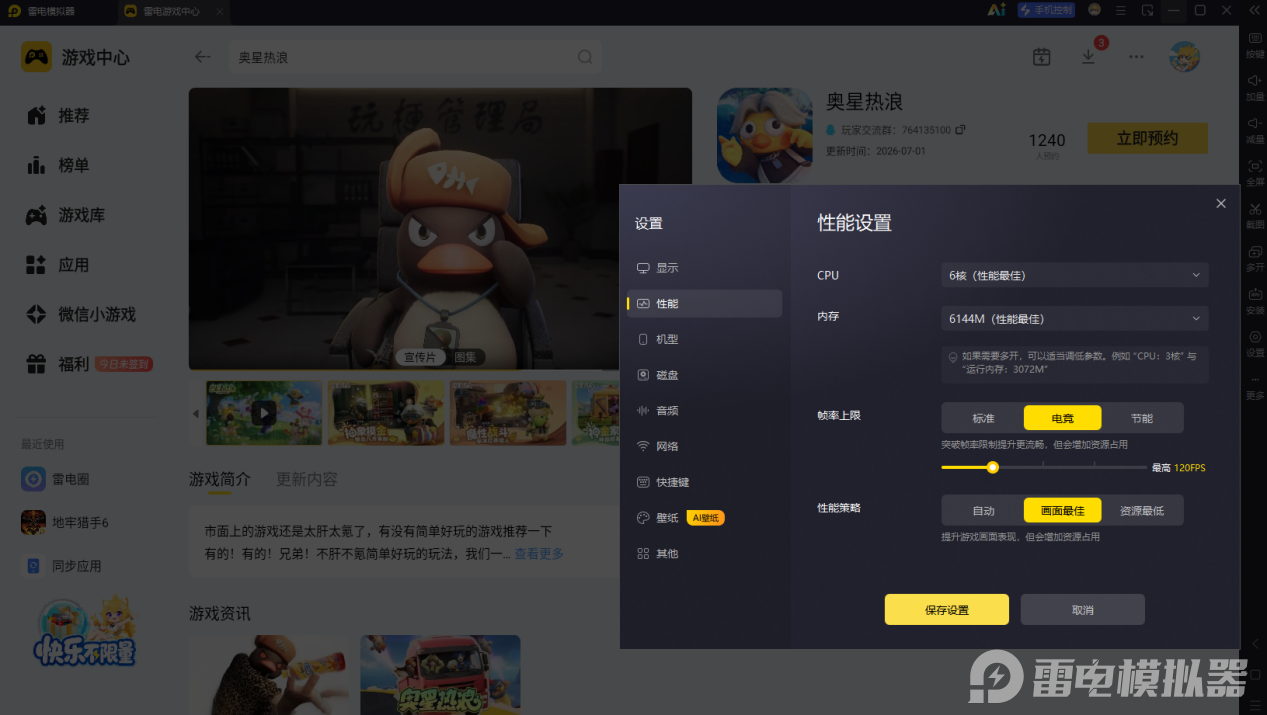Switch to the 更新内容 tab
Viewport: 1267px width, 715px height.
pos(307,479)
